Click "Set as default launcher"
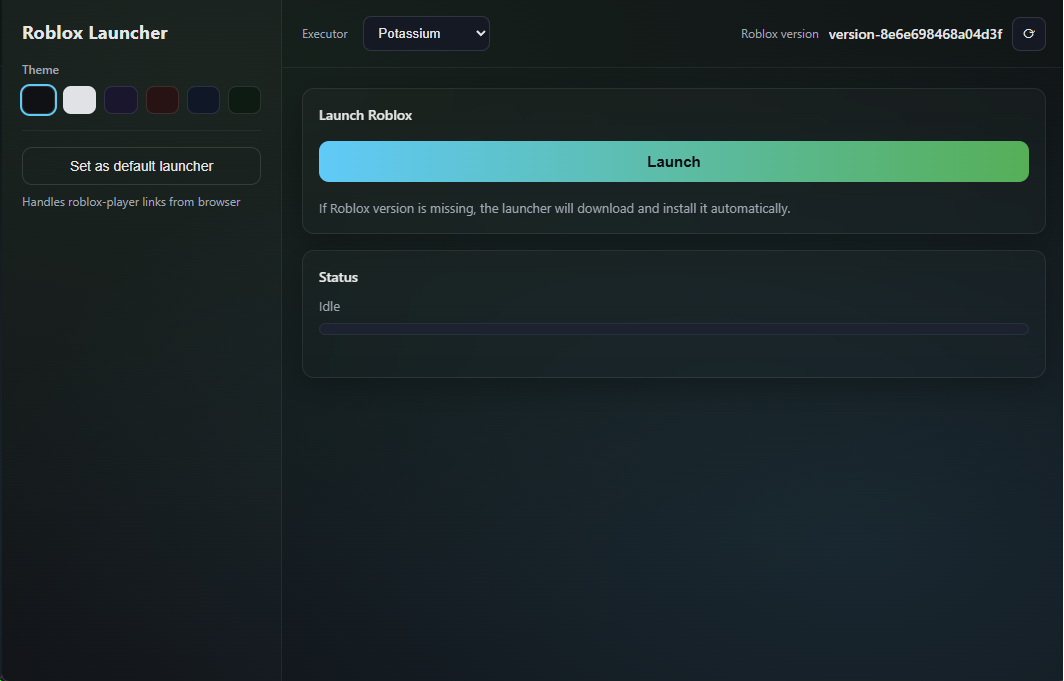The height and width of the screenshot is (681, 1064). [x=141, y=165]
